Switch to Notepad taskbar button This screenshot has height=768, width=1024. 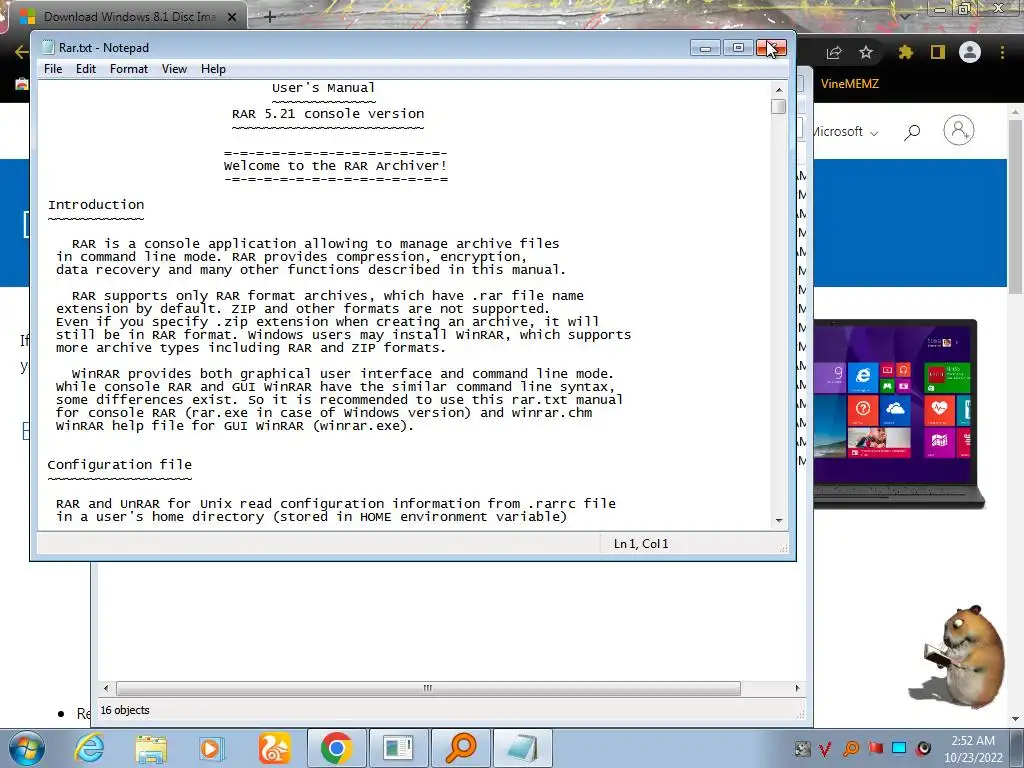pyautogui.click(x=522, y=748)
